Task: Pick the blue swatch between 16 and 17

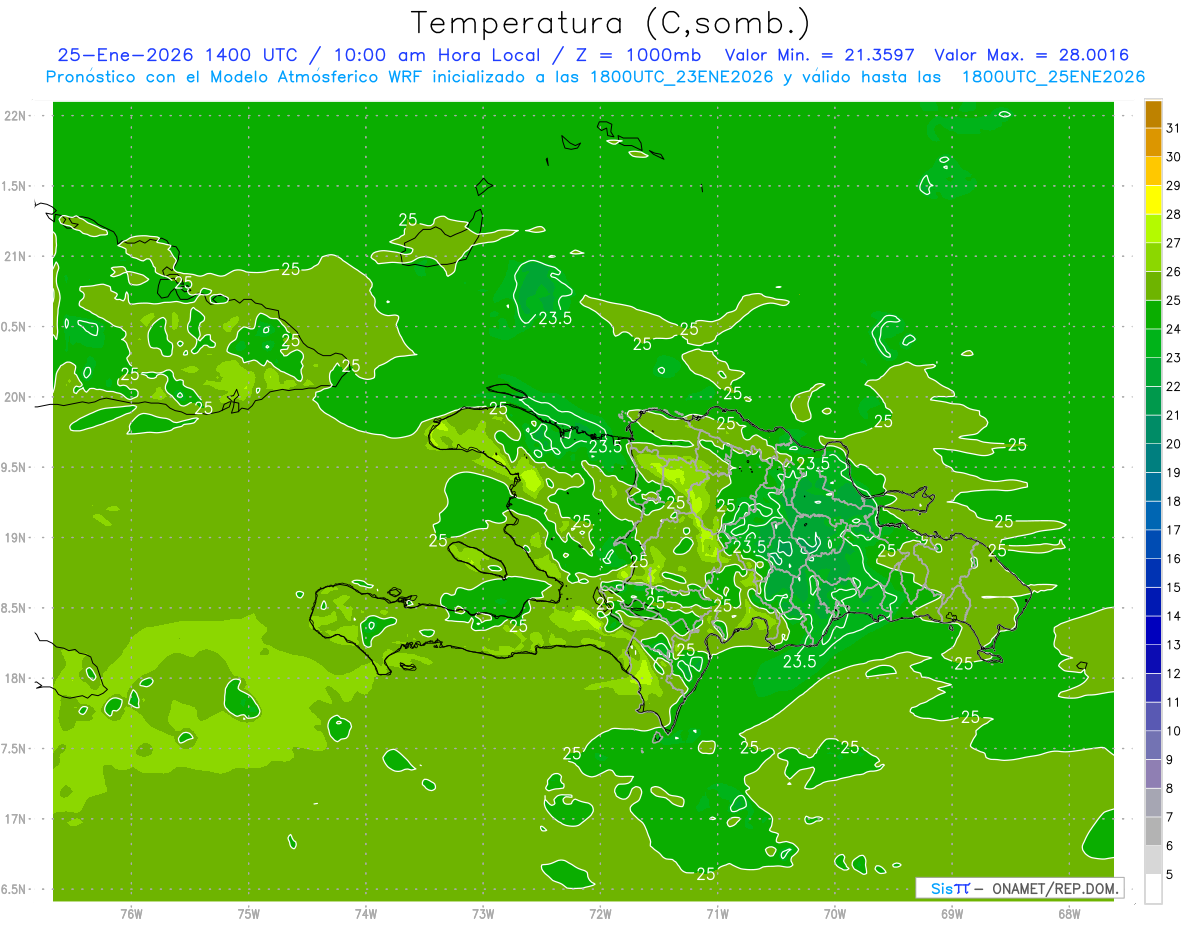Action: 1153,545
